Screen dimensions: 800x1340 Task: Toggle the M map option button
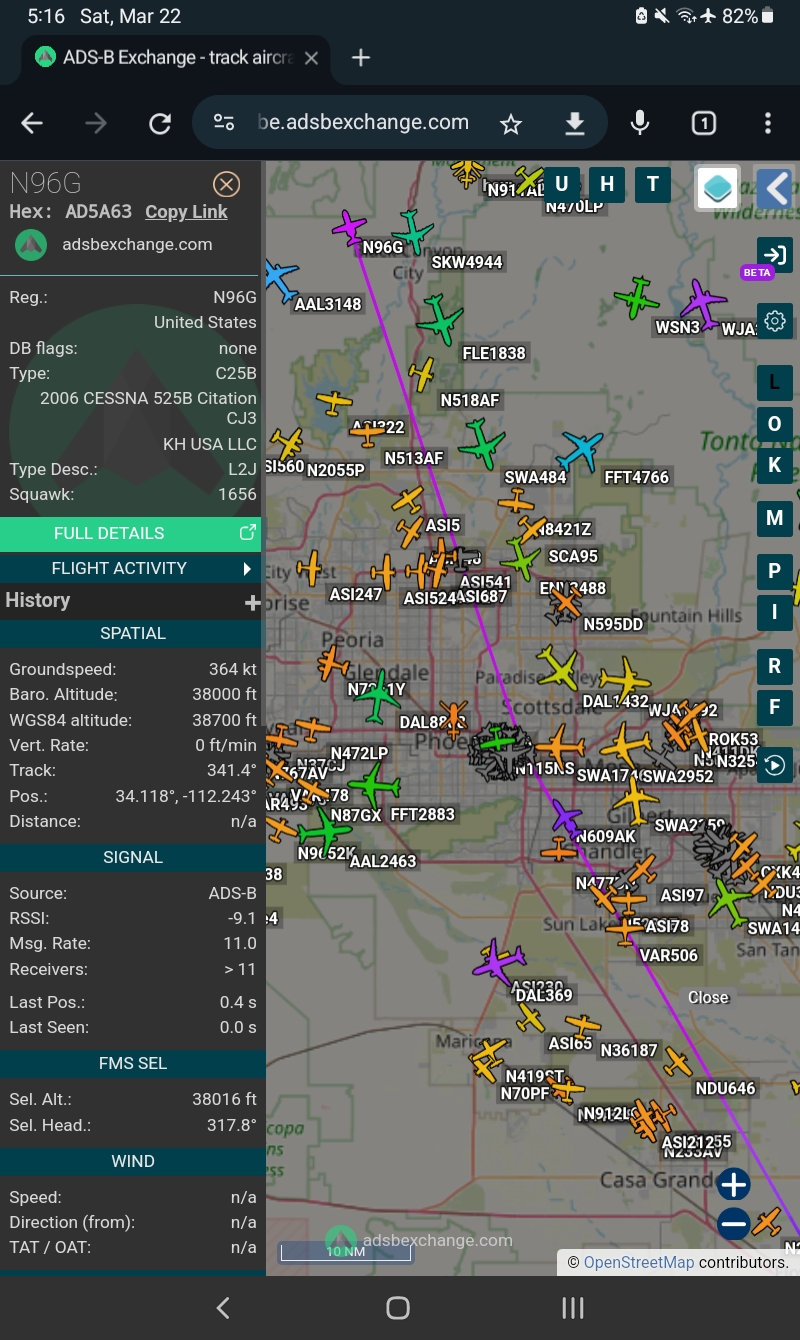pyautogui.click(x=774, y=518)
